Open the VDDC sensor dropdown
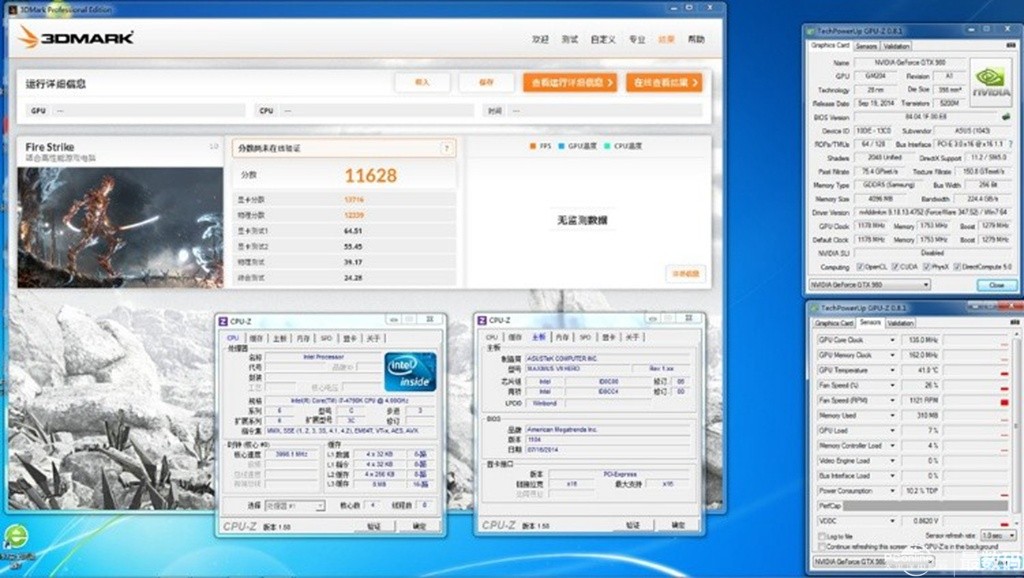This screenshot has height=578, width=1024. [x=892, y=521]
